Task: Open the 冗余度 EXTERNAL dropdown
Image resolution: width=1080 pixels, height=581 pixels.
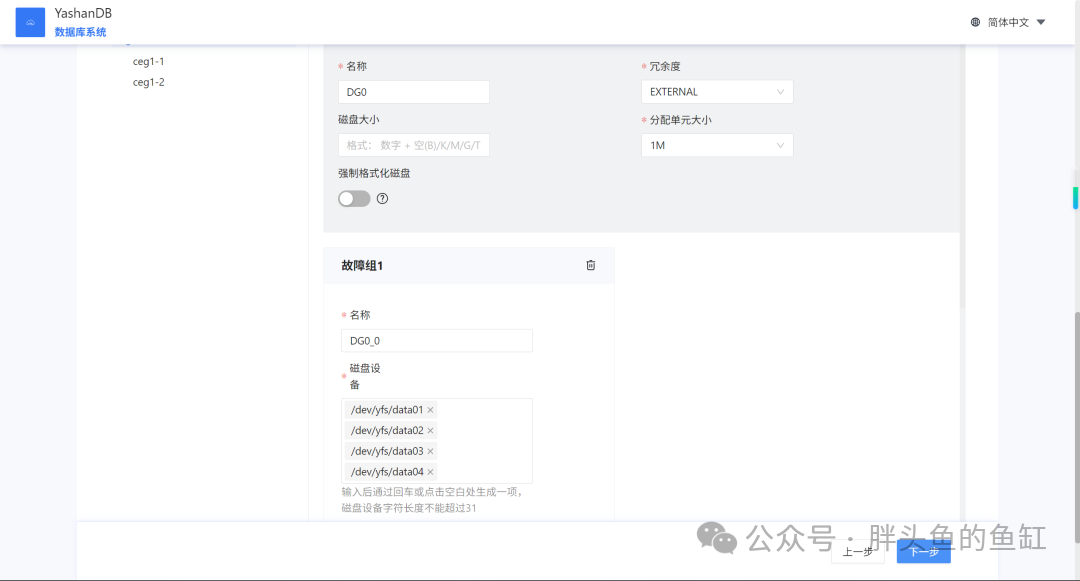Action: pyautogui.click(x=717, y=92)
